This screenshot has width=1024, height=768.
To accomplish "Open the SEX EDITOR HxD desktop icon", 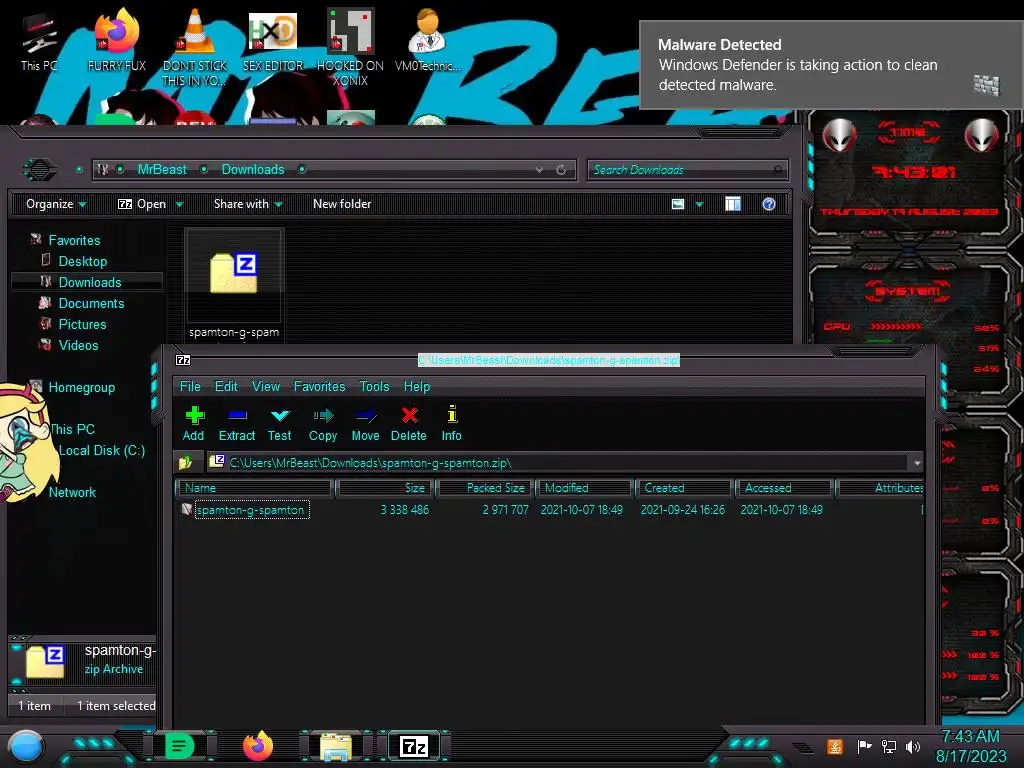I will coord(273,40).
